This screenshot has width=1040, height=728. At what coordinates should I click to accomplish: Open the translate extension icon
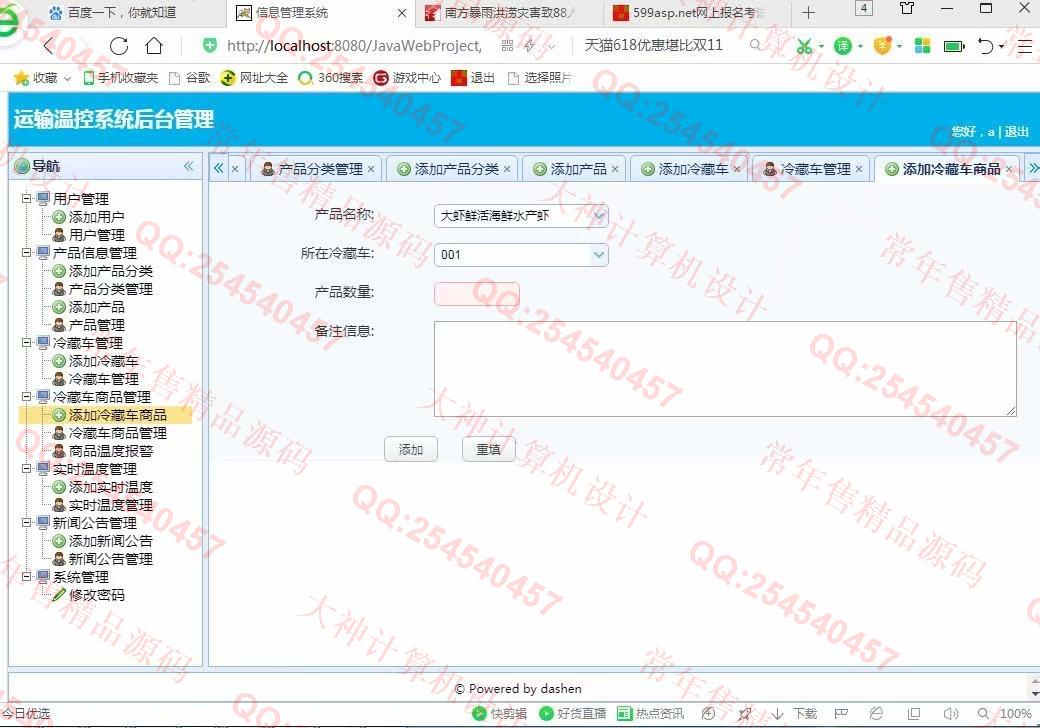842,46
